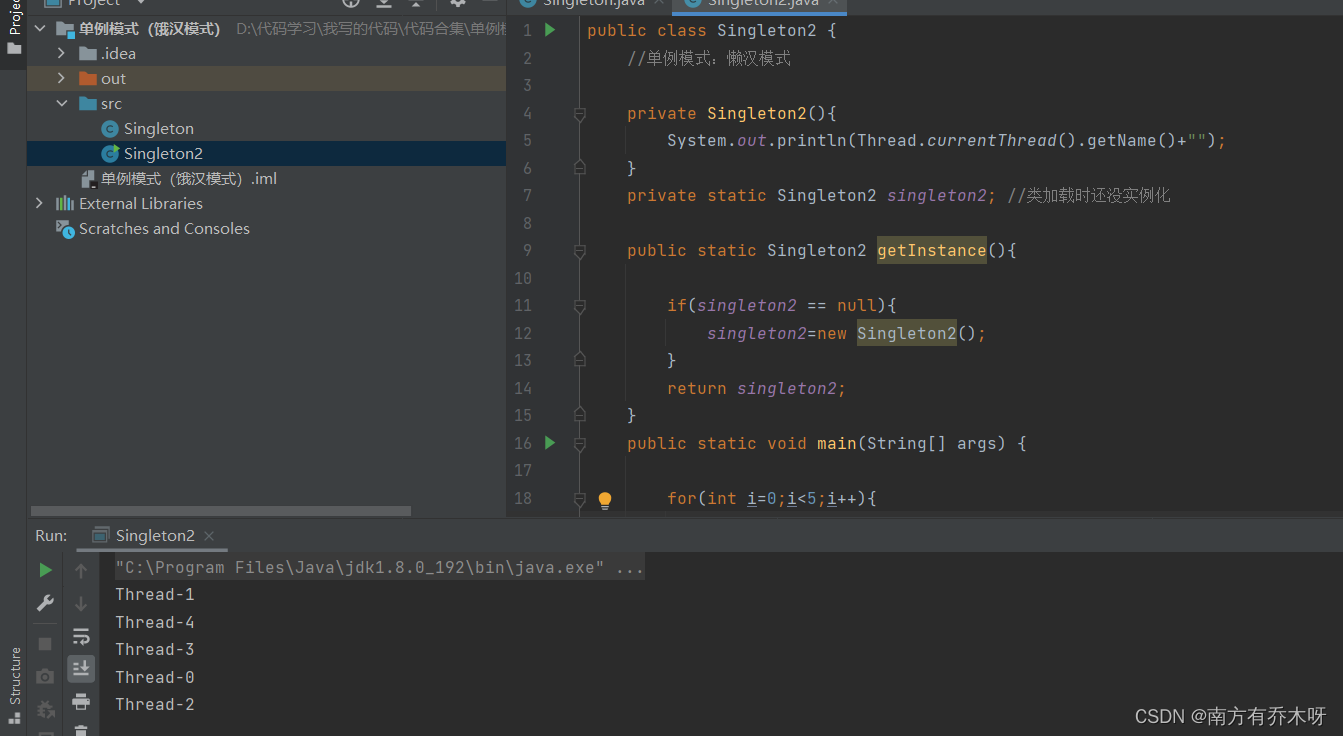This screenshot has width=1343, height=736.
Task: Switch to the Singleton.java tab
Action: [589, 4]
